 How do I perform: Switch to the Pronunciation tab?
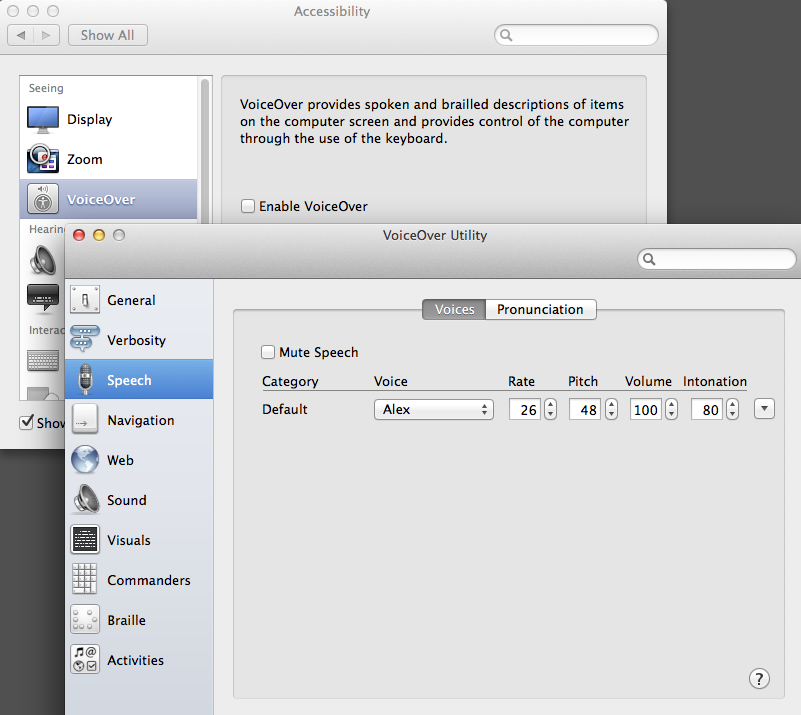click(x=540, y=309)
